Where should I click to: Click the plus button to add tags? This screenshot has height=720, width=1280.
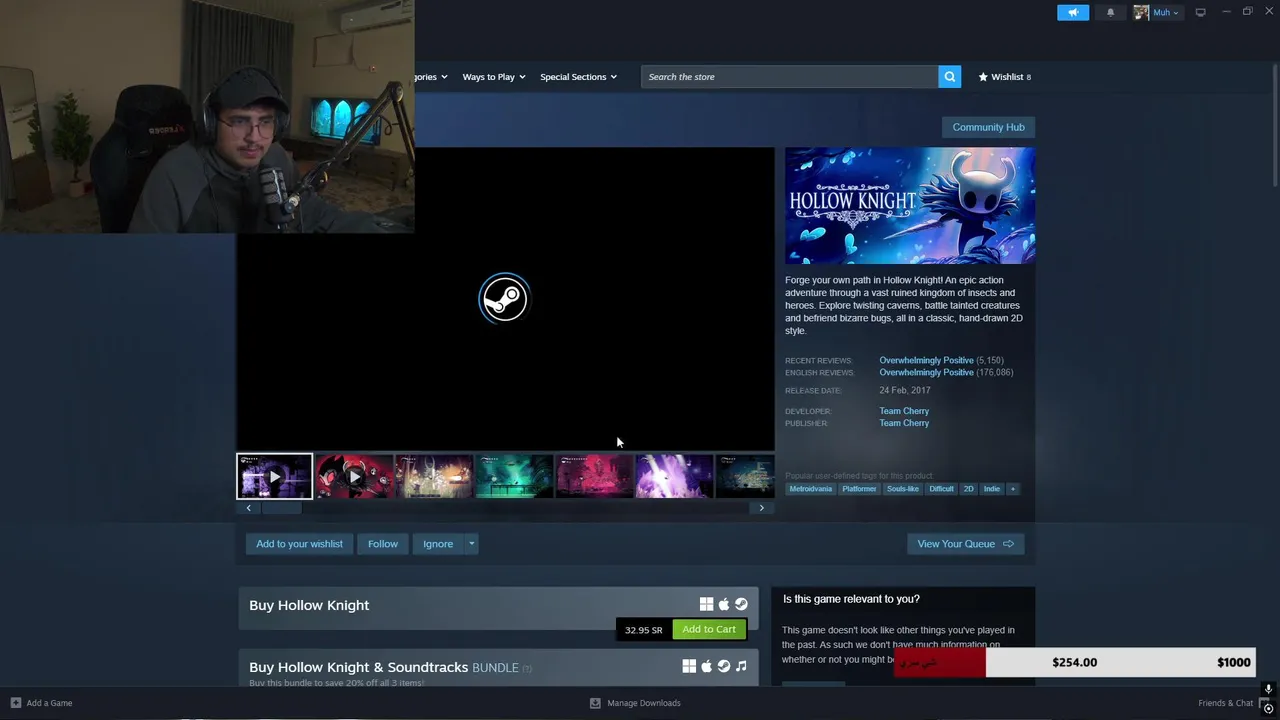pyautogui.click(x=1012, y=489)
